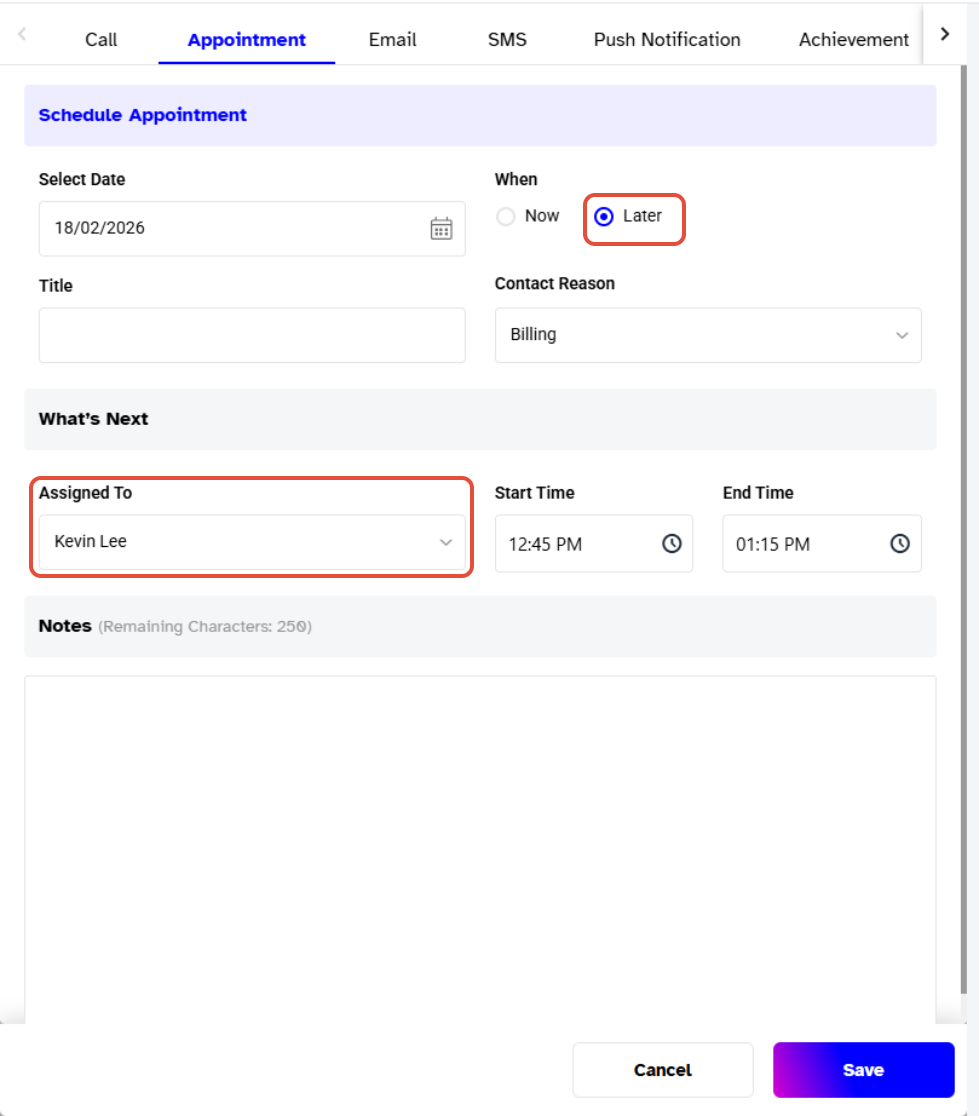Show previous tabs with left arrow
The width and height of the screenshot is (979, 1116).
[22, 34]
